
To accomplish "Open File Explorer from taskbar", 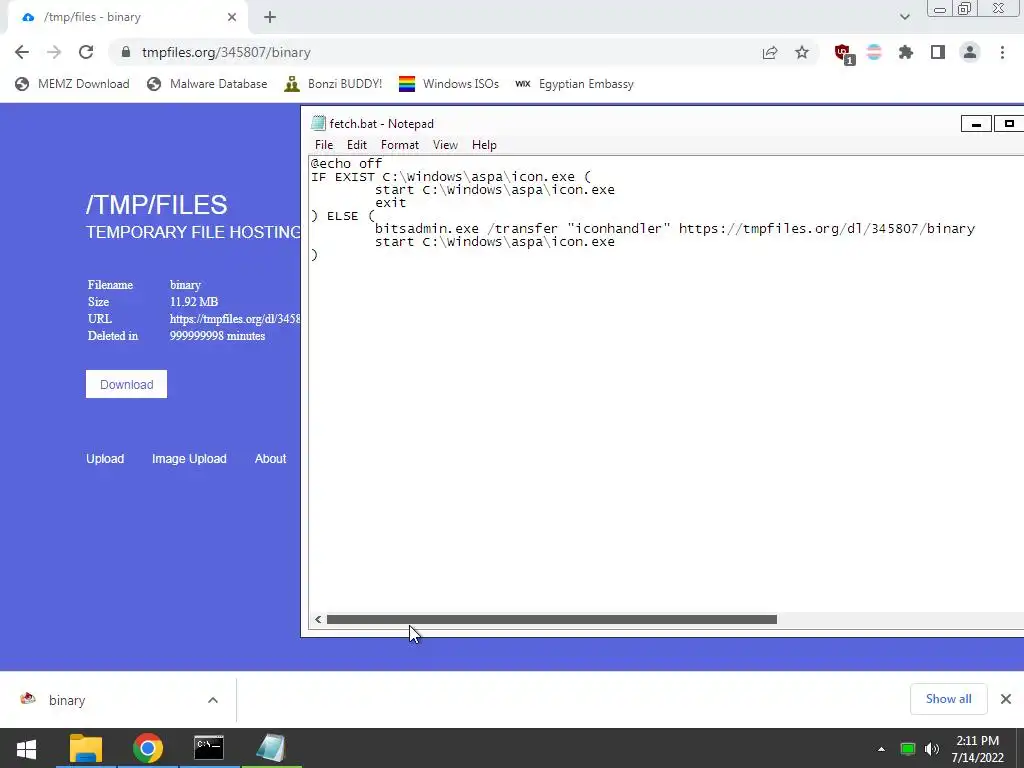I will coord(86,748).
